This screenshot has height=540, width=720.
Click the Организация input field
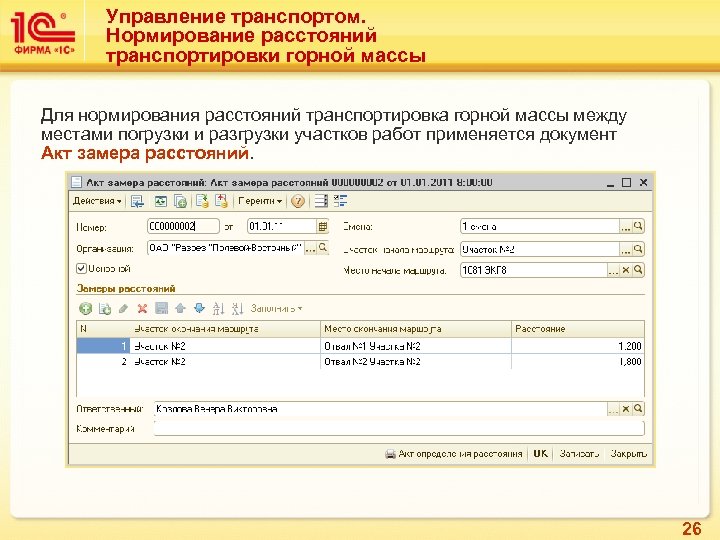point(225,248)
